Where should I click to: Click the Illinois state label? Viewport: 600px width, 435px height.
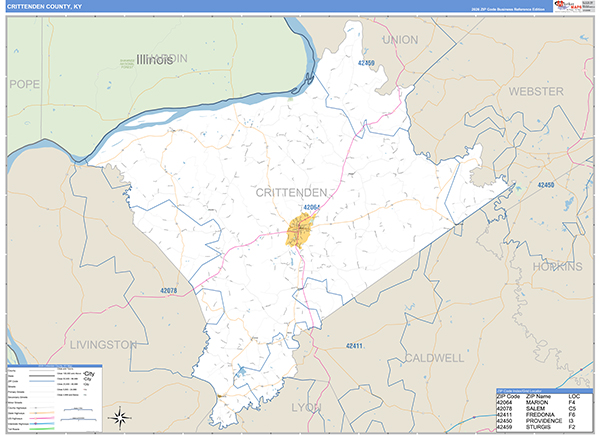pyautogui.click(x=155, y=60)
